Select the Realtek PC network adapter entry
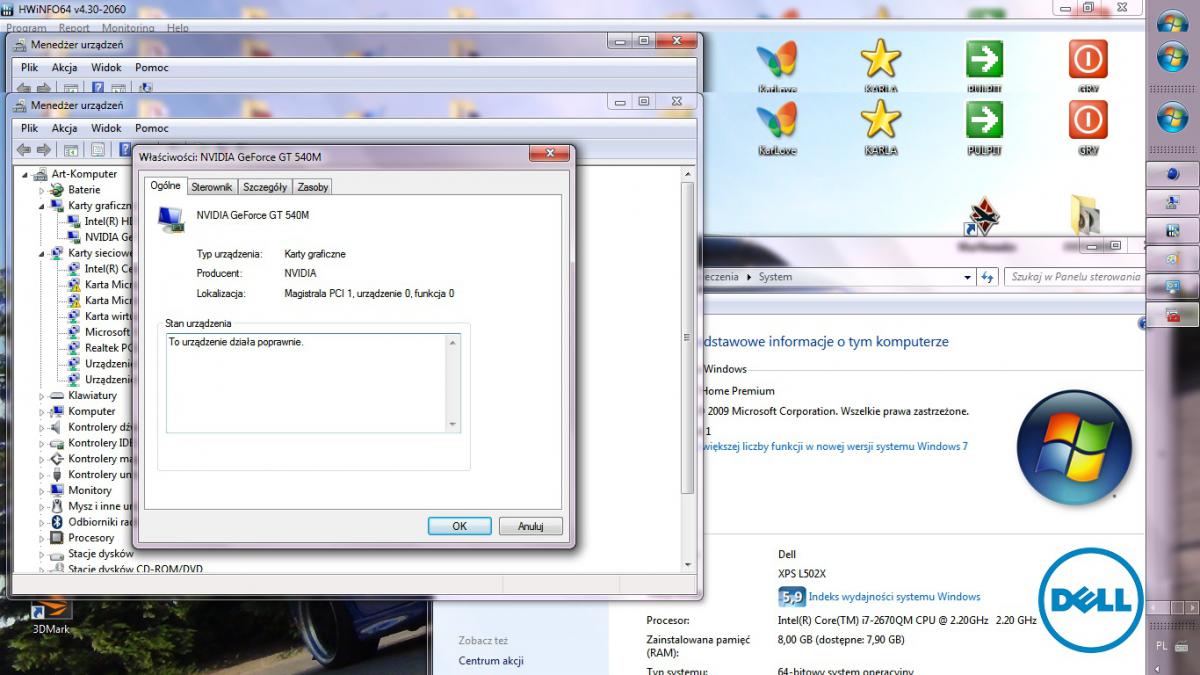Image resolution: width=1200 pixels, height=675 pixels. [109, 348]
